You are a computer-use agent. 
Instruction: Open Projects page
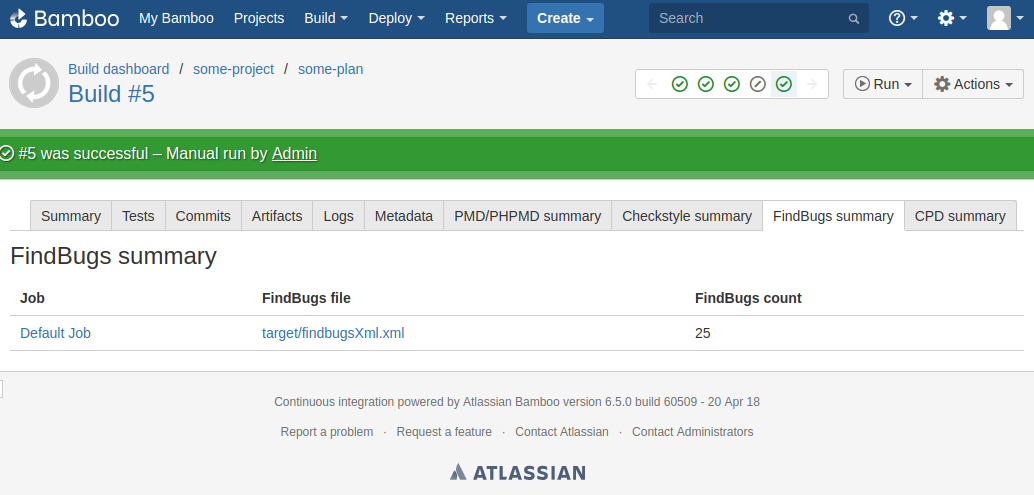tap(258, 18)
